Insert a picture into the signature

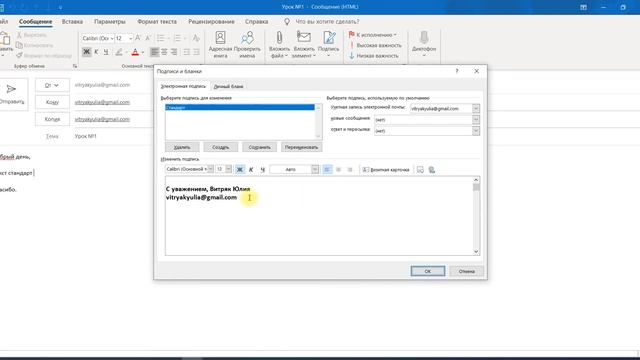coord(420,169)
